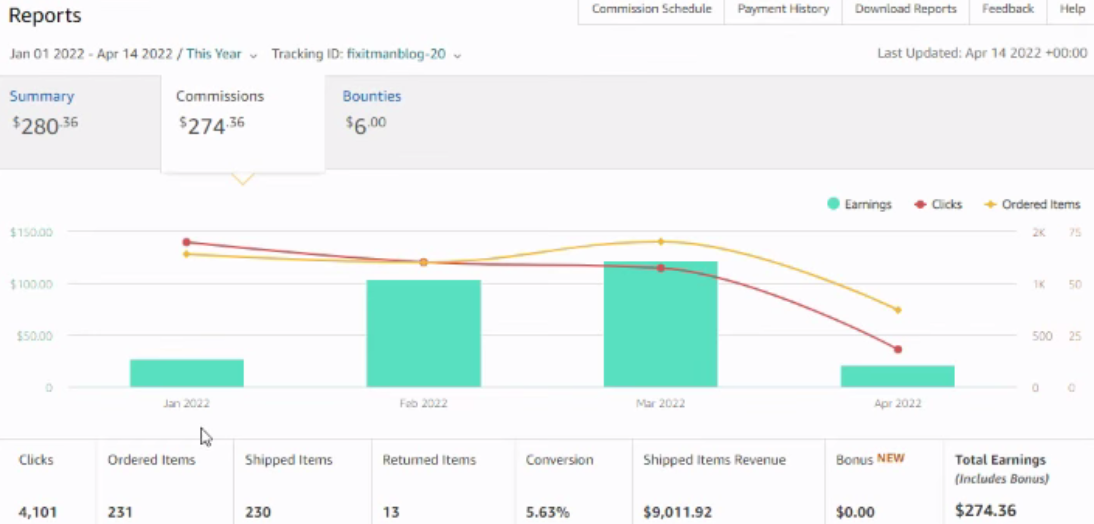Screen dimensions: 1094x524
Task: Click the Apr 2022 axis label
Action: (x=897, y=403)
